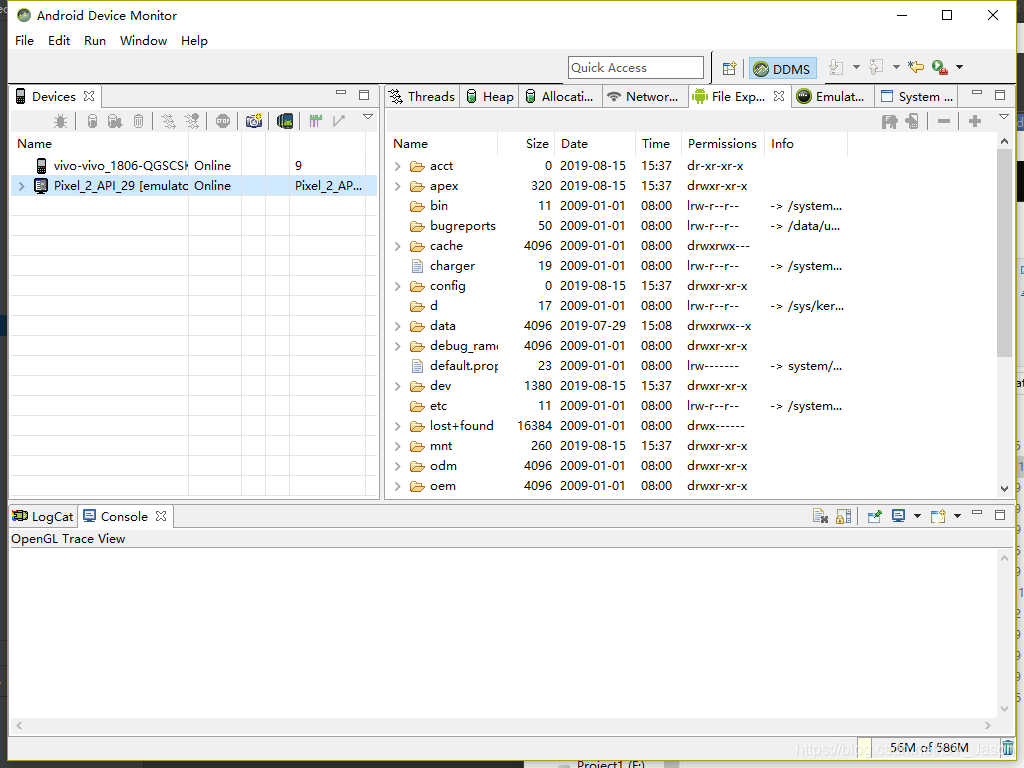Switch to the LogCat tab

[43, 517]
